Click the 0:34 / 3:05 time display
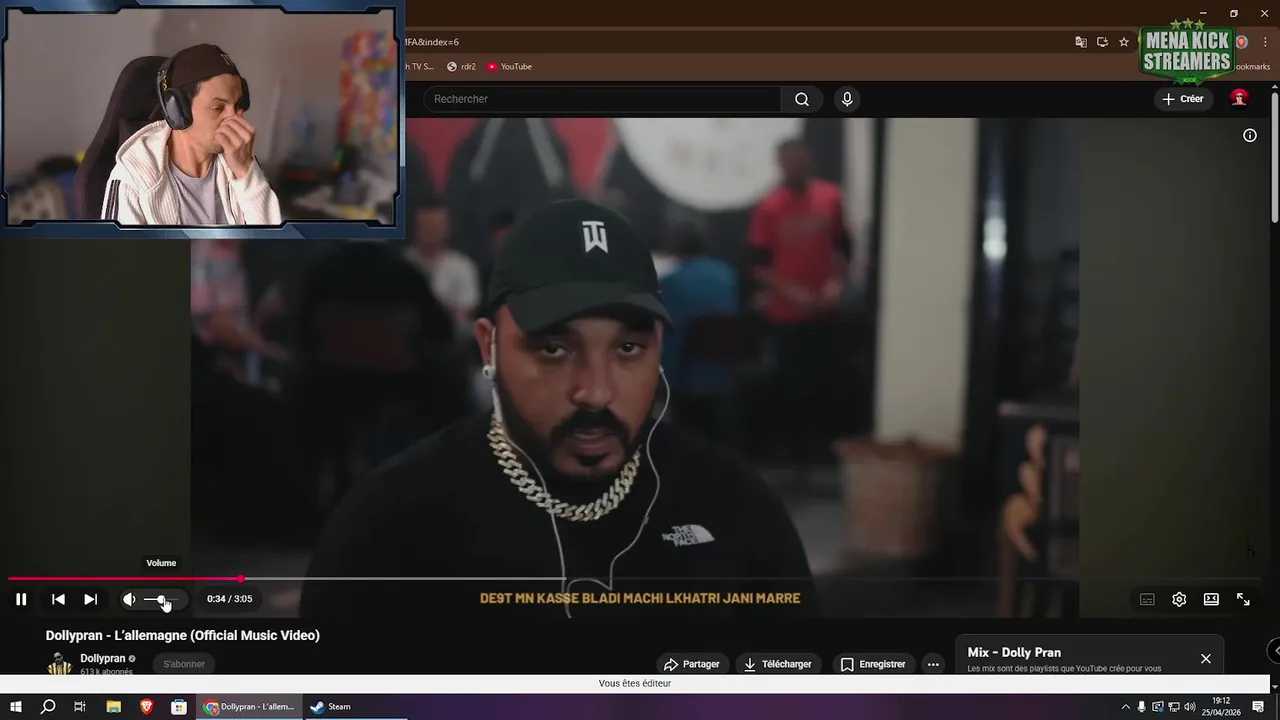 tap(229, 599)
